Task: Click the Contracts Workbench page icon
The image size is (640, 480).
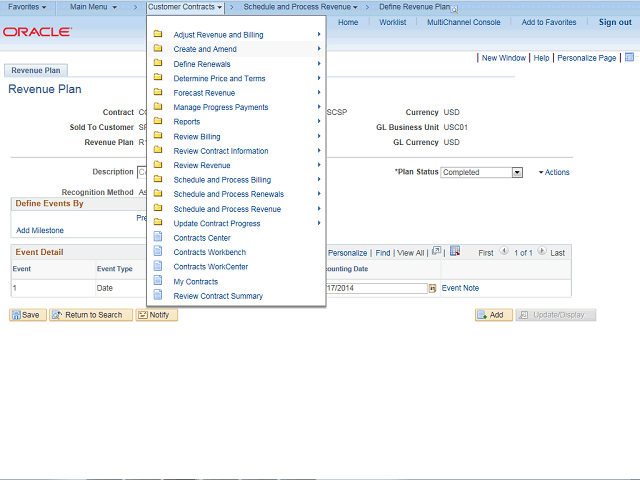Action: (158, 251)
